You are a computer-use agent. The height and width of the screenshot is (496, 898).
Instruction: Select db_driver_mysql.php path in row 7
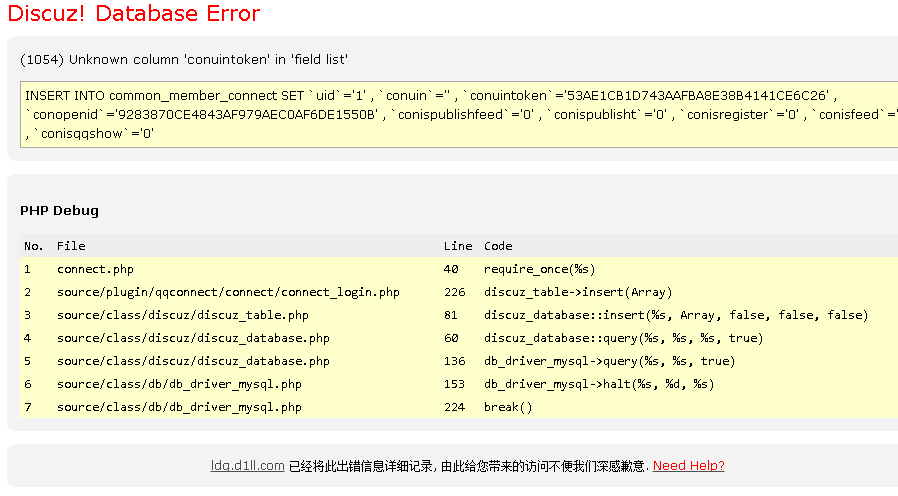[179, 407]
